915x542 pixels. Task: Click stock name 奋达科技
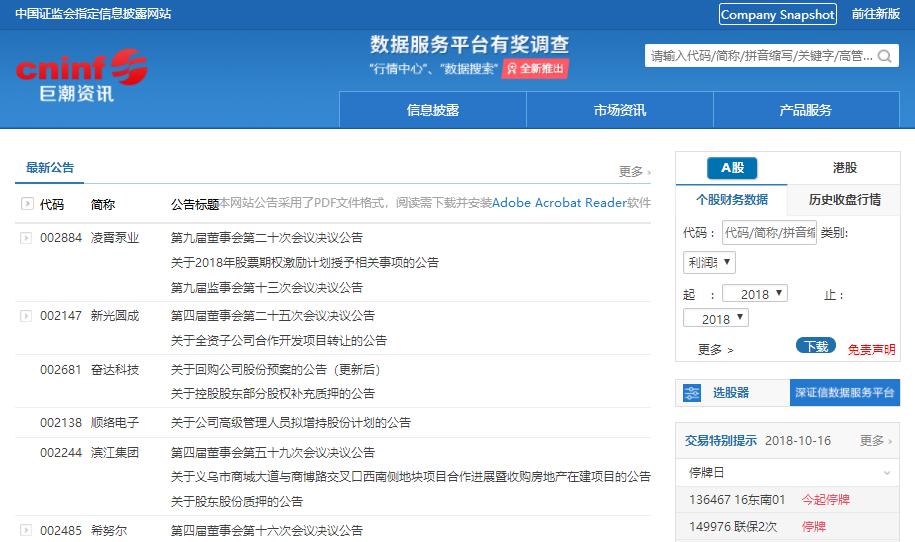(115, 369)
